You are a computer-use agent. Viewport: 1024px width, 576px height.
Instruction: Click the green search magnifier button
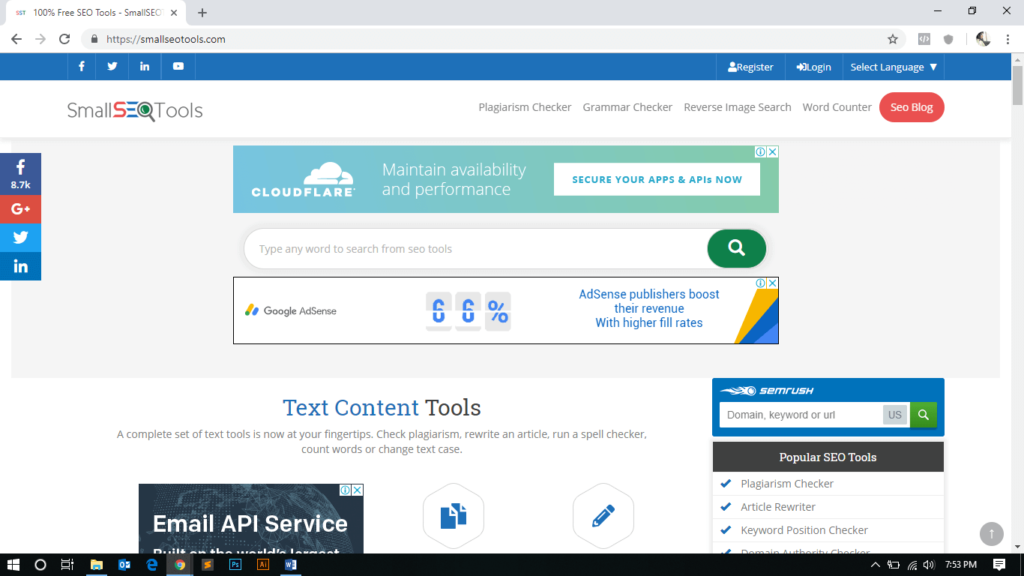point(736,247)
